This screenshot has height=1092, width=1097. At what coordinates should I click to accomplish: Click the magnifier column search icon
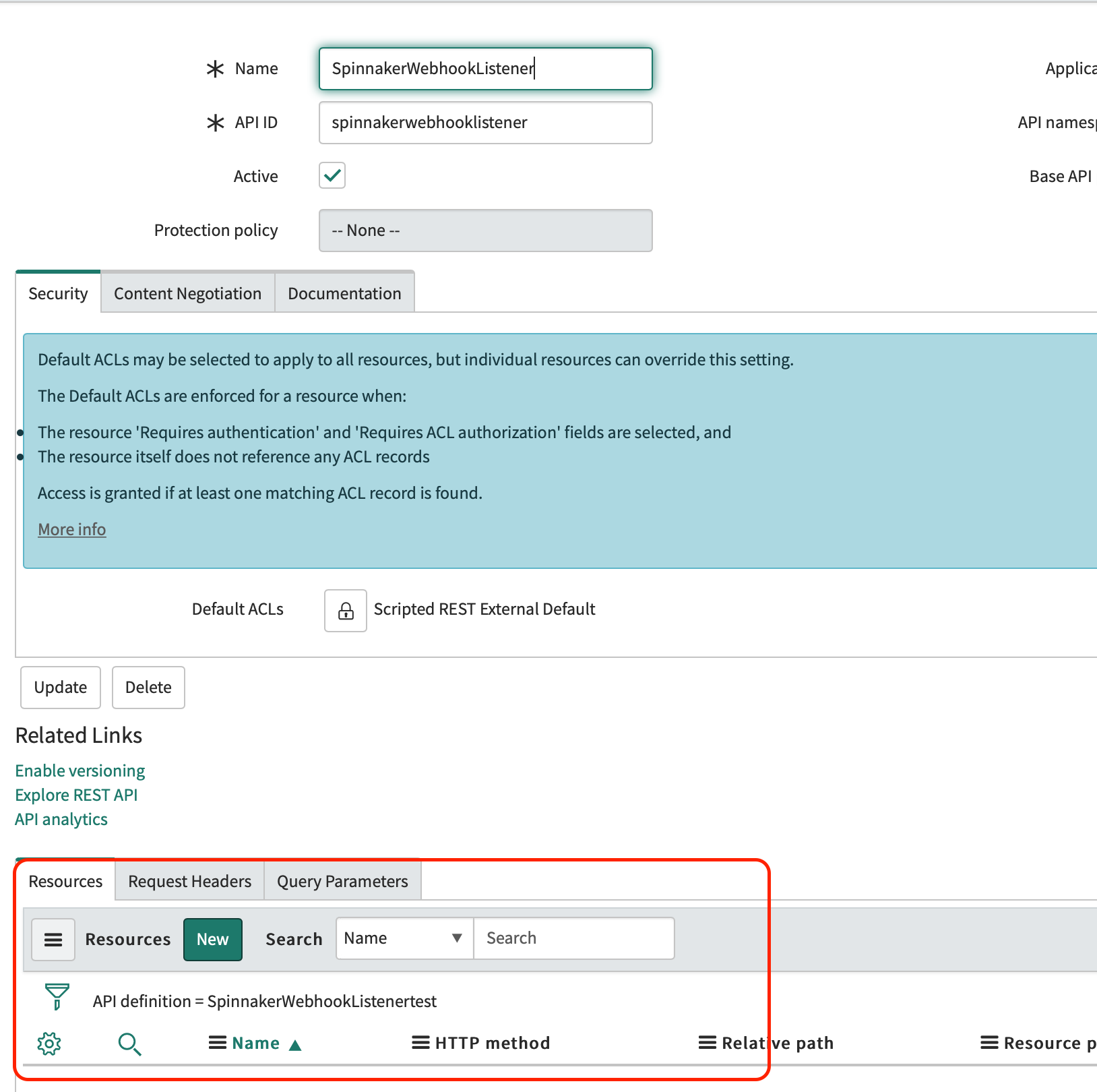click(129, 1043)
